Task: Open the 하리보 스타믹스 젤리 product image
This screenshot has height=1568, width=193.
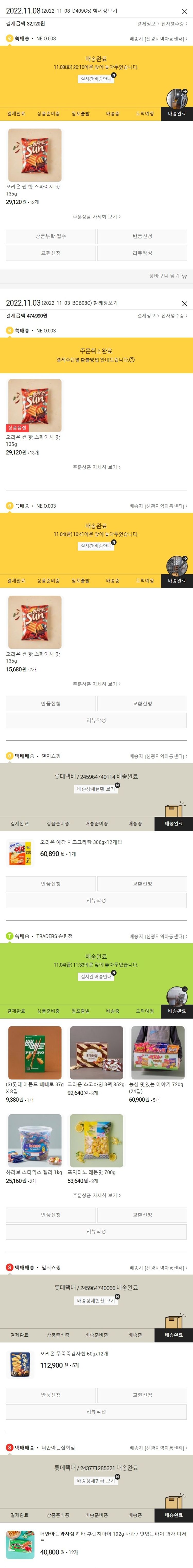Action: 35,1141
